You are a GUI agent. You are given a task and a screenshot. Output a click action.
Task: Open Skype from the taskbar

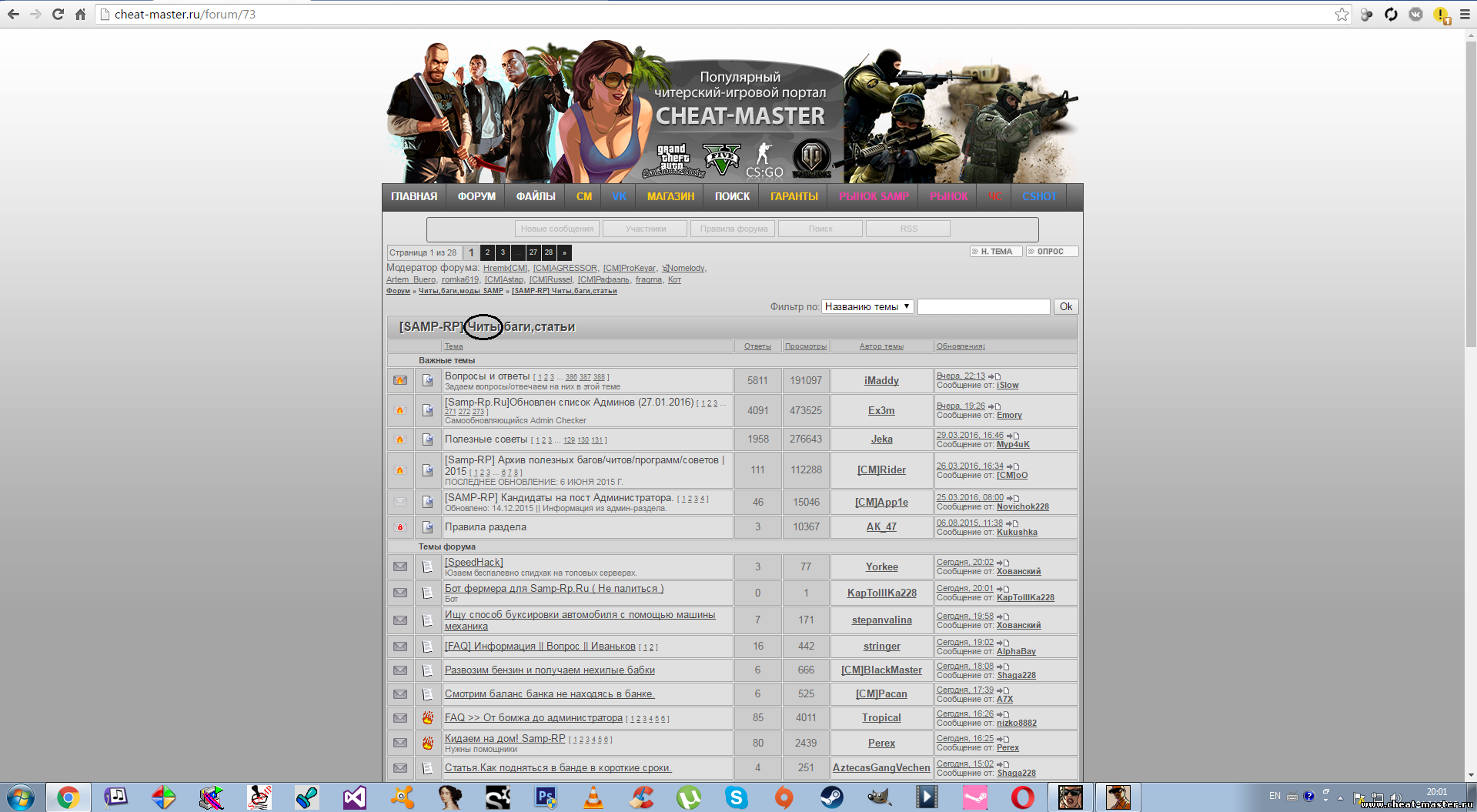(x=736, y=797)
